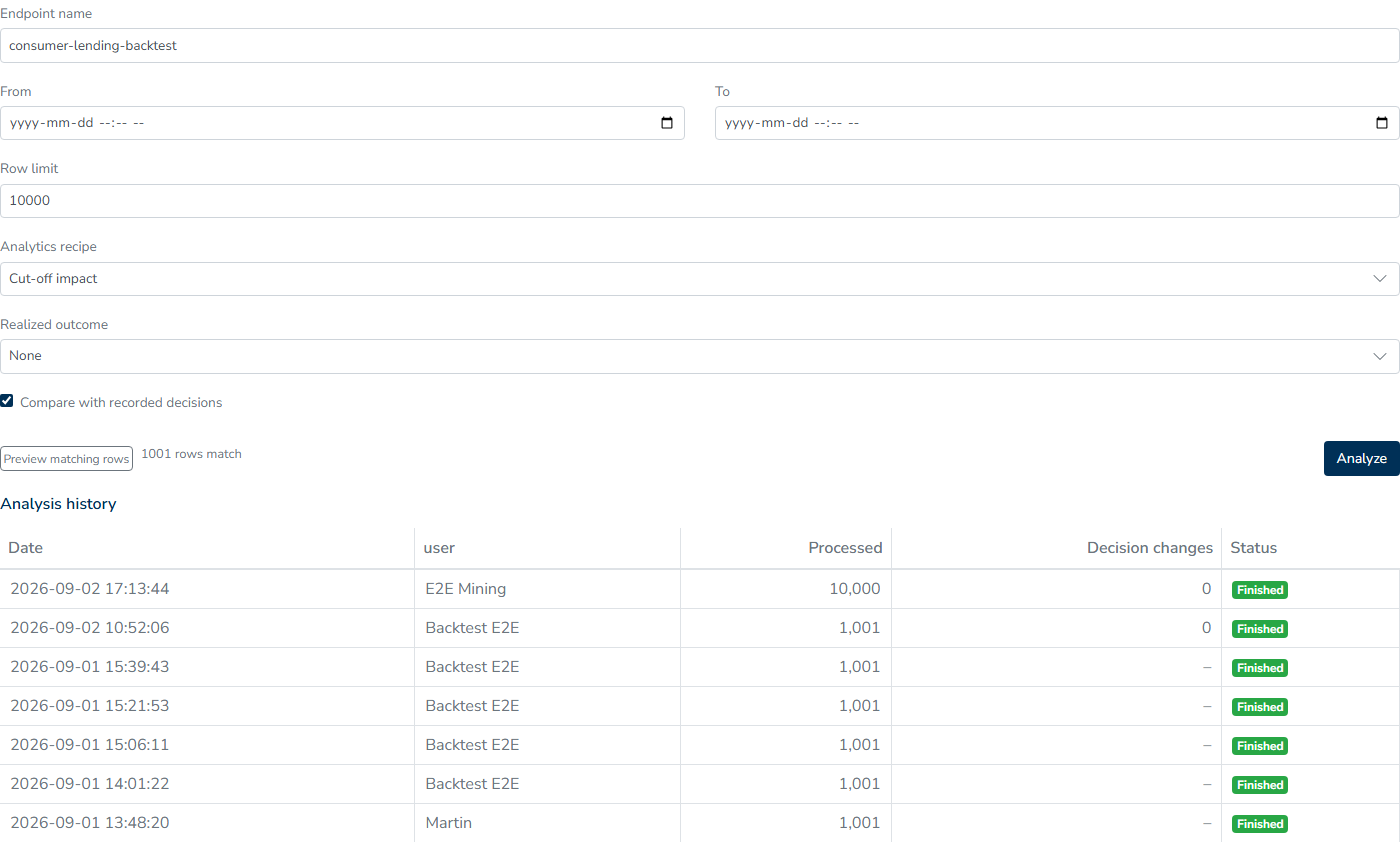Open the 2026-09-01 15:21:53 analysis row

point(700,706)
